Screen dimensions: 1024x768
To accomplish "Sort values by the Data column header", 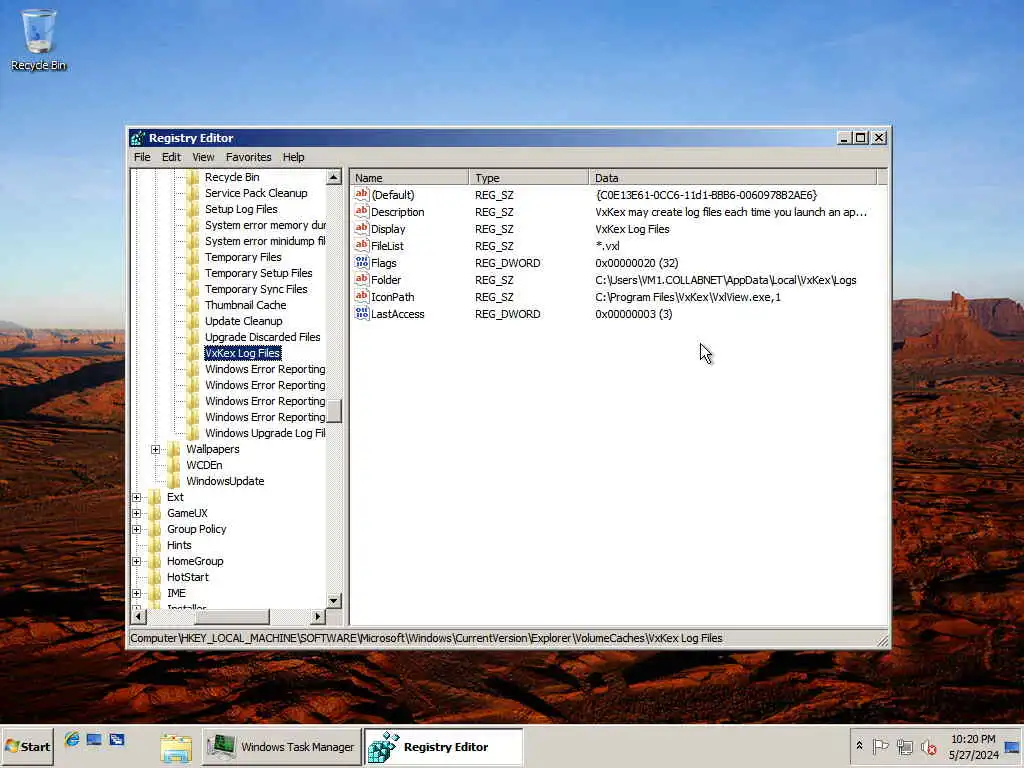I will tap(733, 178).
